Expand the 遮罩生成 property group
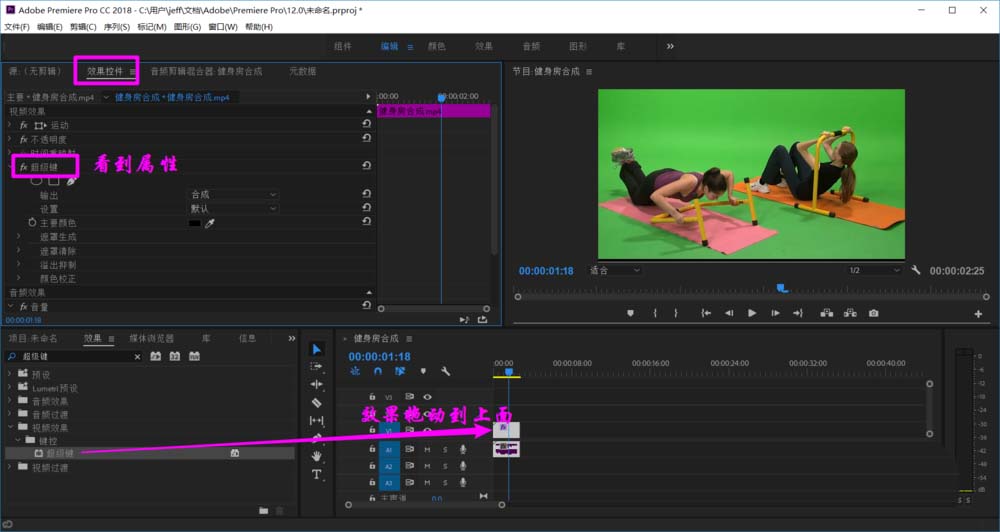 (18, 237)
